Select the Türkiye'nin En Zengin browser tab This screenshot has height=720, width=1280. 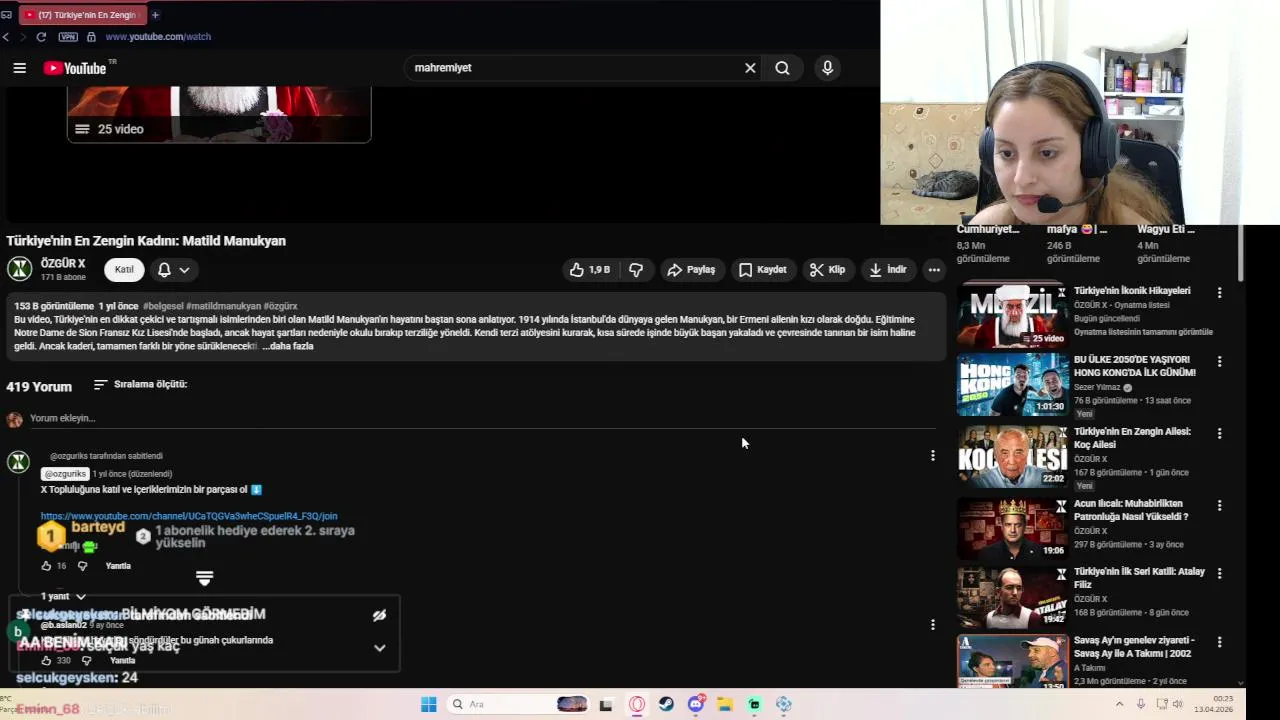pos(81,15)
